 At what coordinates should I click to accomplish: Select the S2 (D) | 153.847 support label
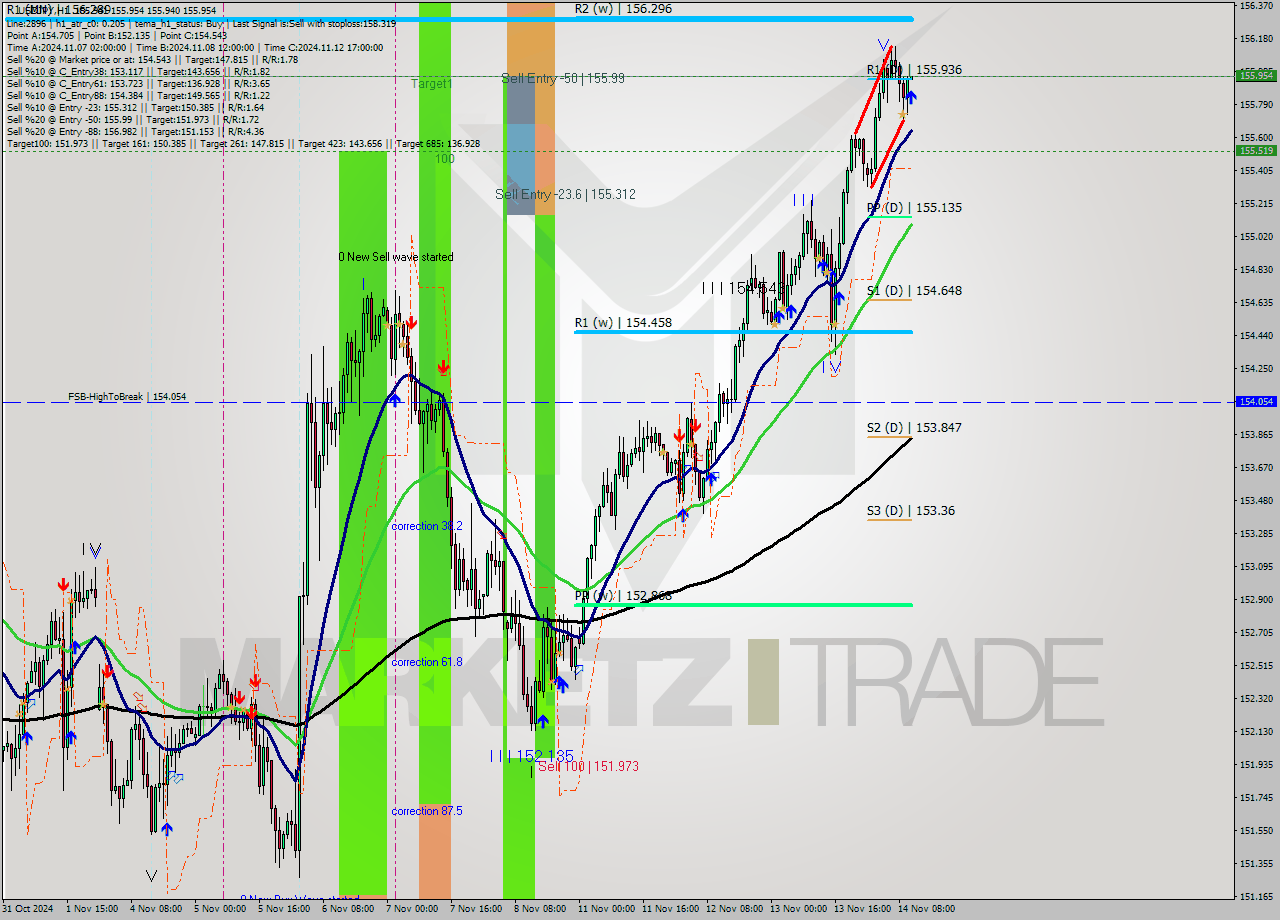point(914,428)
